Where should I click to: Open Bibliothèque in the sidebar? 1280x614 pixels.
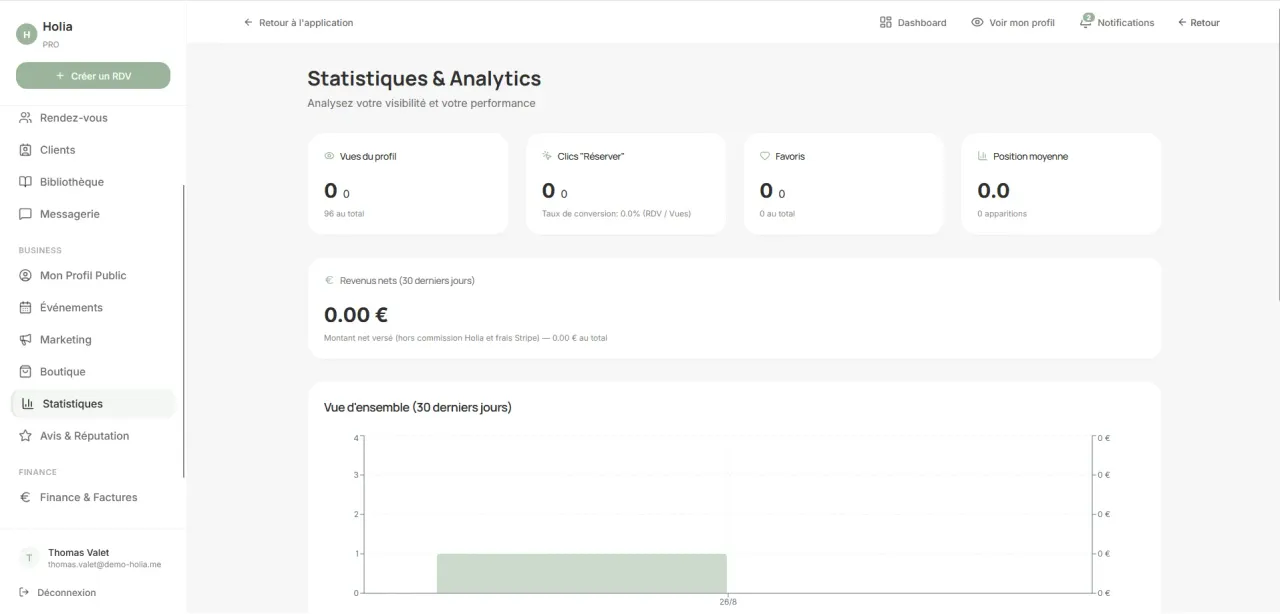pos(93,182)
